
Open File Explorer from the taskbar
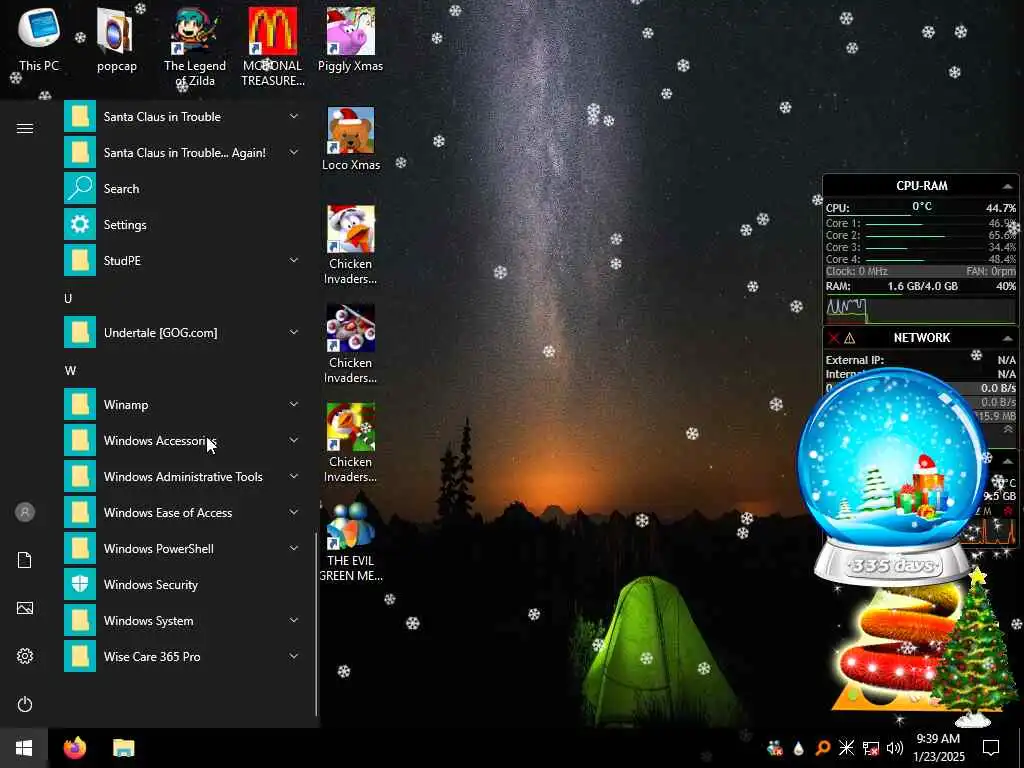123,748
